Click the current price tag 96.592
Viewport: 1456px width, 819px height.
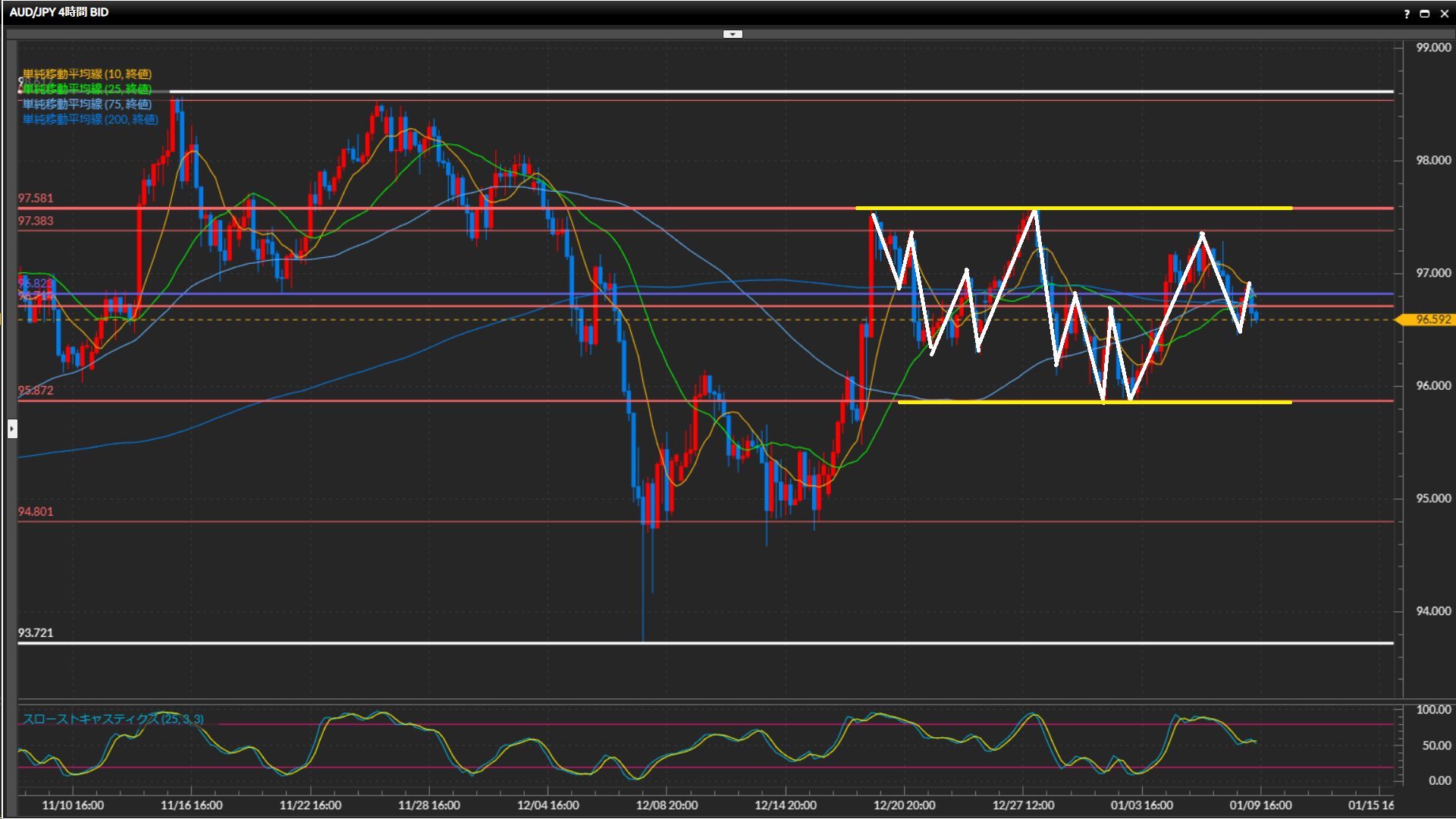(1430, 319)
